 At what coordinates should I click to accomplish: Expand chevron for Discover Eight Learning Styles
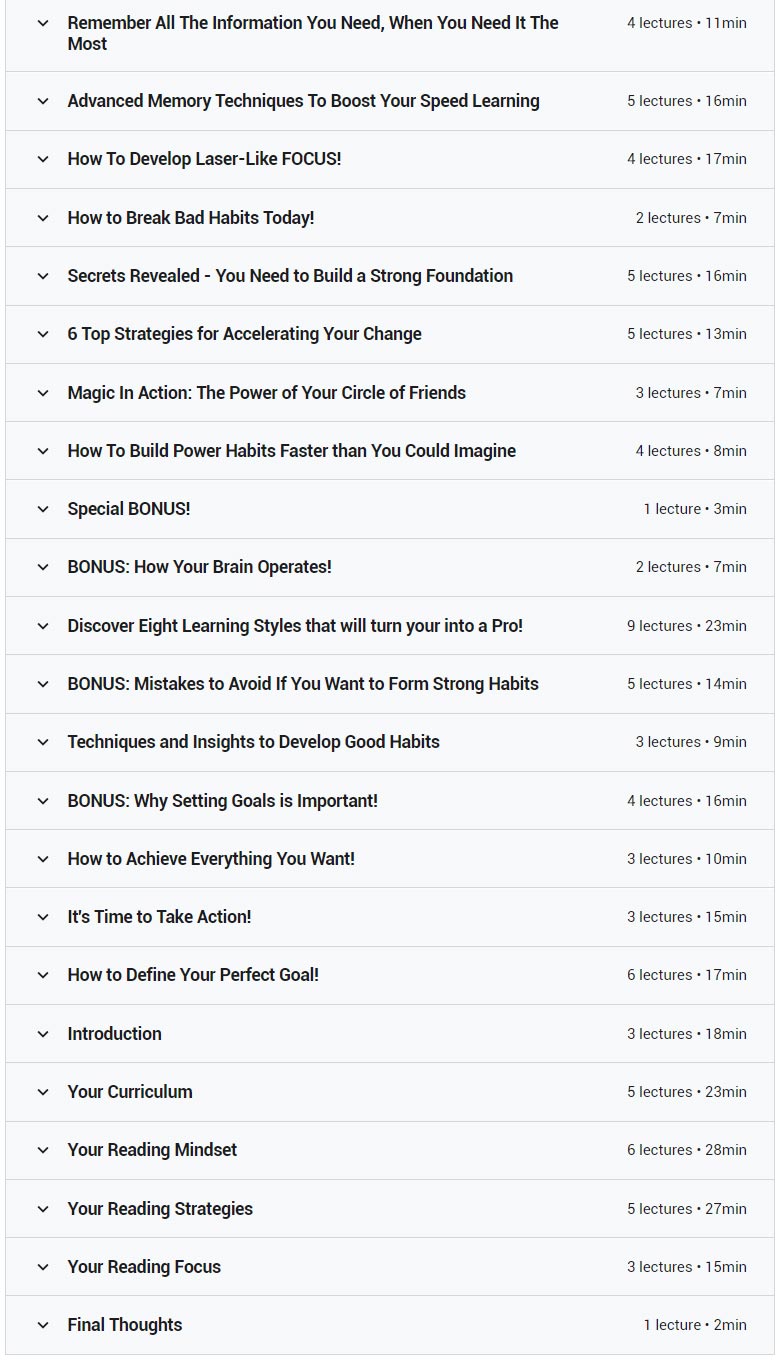[43, 626]
